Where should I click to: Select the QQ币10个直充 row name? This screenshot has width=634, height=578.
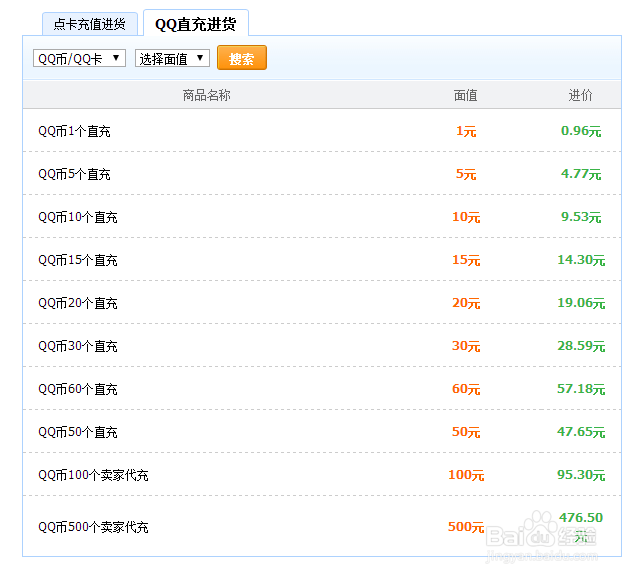tap(78, 217)
